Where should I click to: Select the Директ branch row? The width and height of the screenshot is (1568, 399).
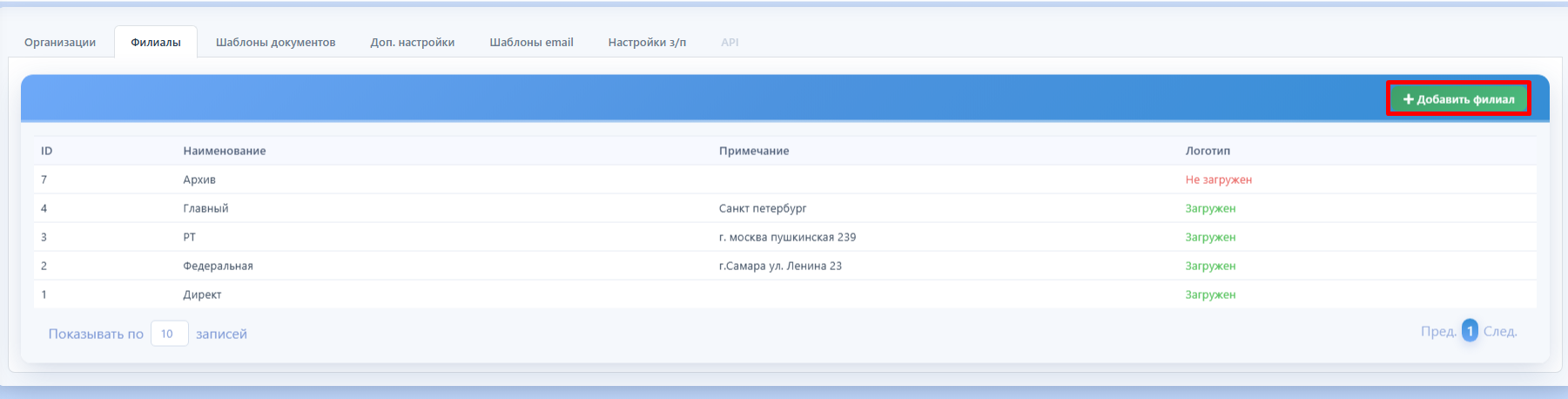(785, 294)
